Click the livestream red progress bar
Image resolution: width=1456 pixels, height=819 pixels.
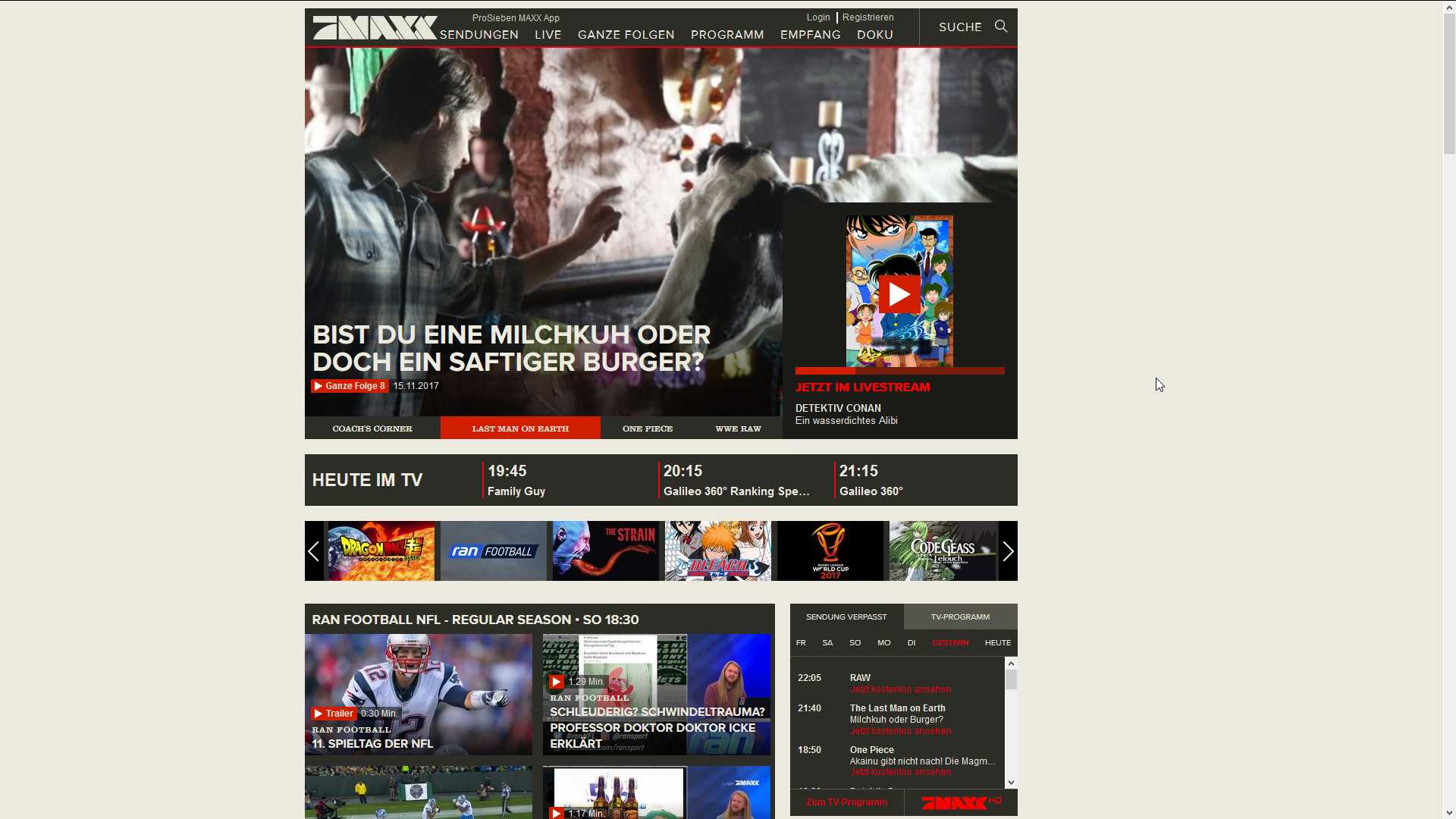coord(899,372)
